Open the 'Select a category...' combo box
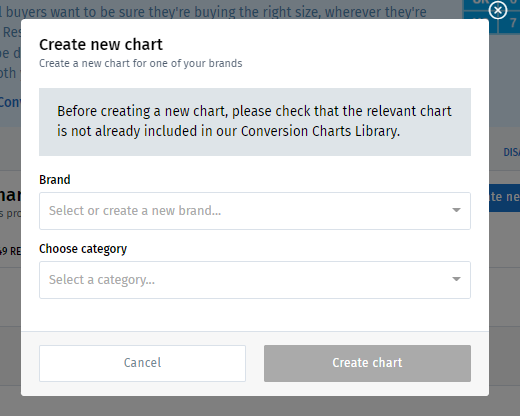Screen dimensions: 520x416 tap(255, 280)
